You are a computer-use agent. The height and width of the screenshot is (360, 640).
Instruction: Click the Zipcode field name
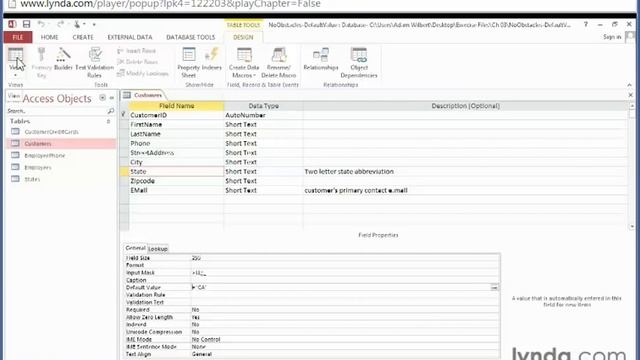coord(142,181)
